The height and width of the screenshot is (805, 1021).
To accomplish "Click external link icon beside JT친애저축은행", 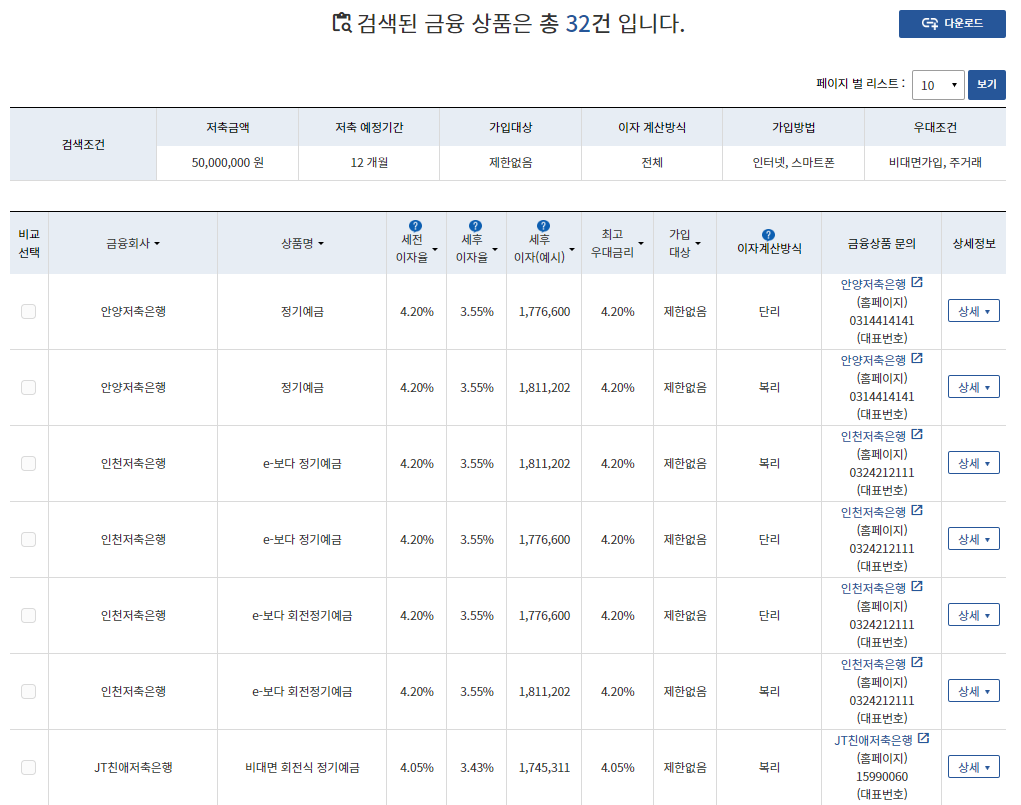I will click(x=925, y=739).
